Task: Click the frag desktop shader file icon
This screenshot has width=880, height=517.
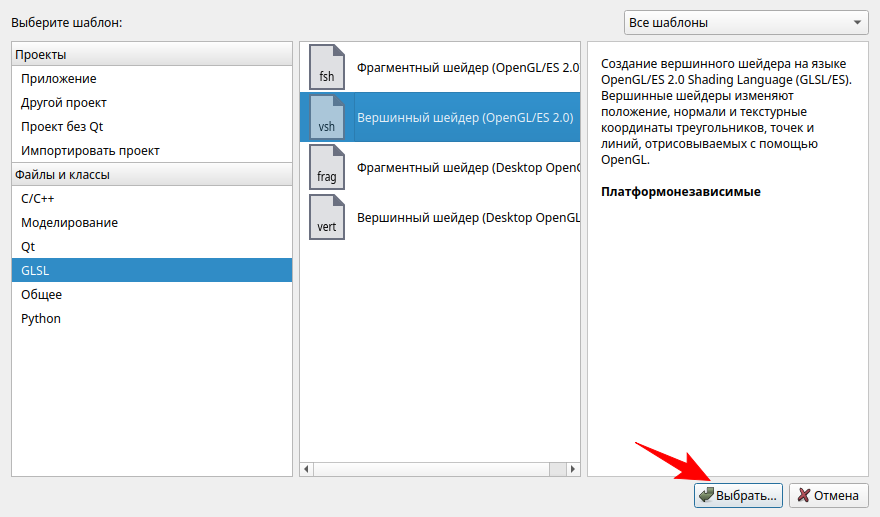Action: (x=327, y=167)
